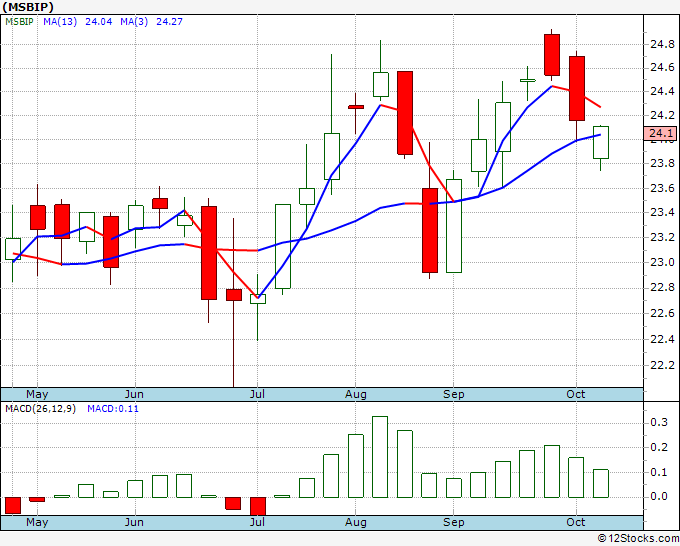
Task: Click the 22.2 price axis label
Action: pos(662,365)
